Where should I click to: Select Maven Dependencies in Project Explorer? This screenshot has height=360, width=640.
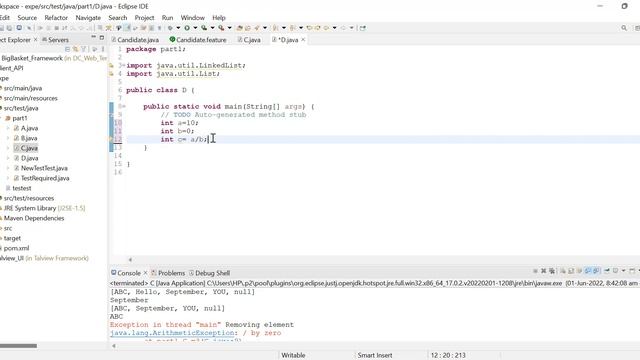click(34, 218)
